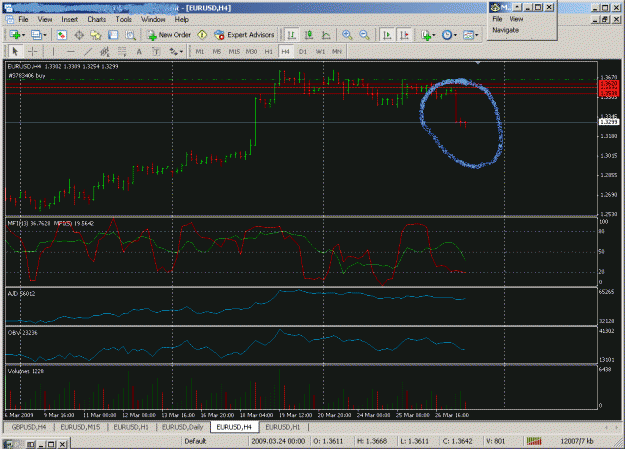The height and width of the screenshot is (449, 625).
Task: Activate the standard cursor arrow
Action: pyautogui.click(x=15, y=51)
